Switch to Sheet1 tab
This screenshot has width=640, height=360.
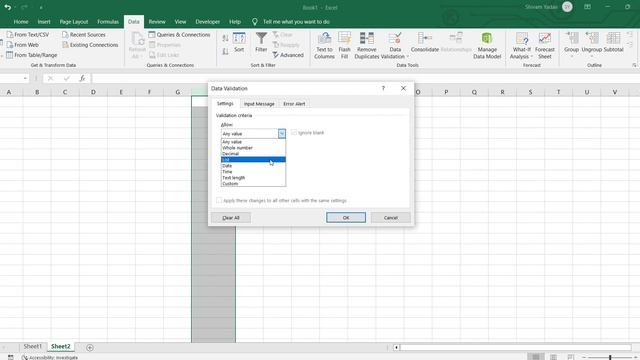coord(33,347)
